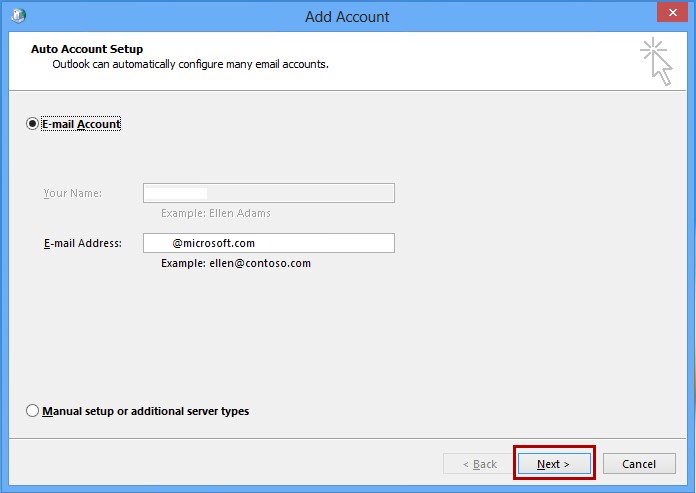
Task: Click the 'Your Name:' label
Action: pyautogui.click(x=73, y=193)
